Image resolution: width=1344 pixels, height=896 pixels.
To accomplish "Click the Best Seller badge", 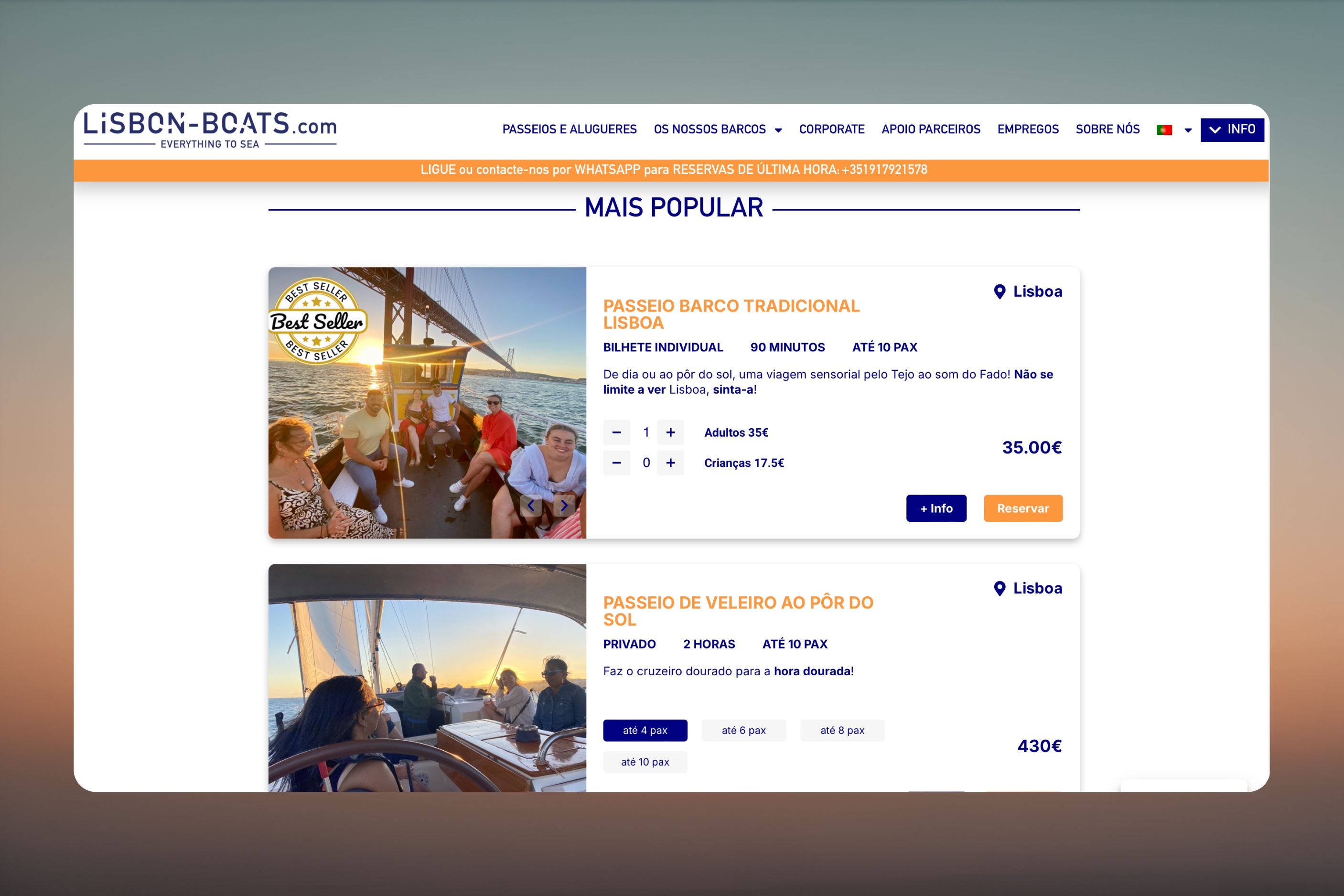I will tap(318, 321).
